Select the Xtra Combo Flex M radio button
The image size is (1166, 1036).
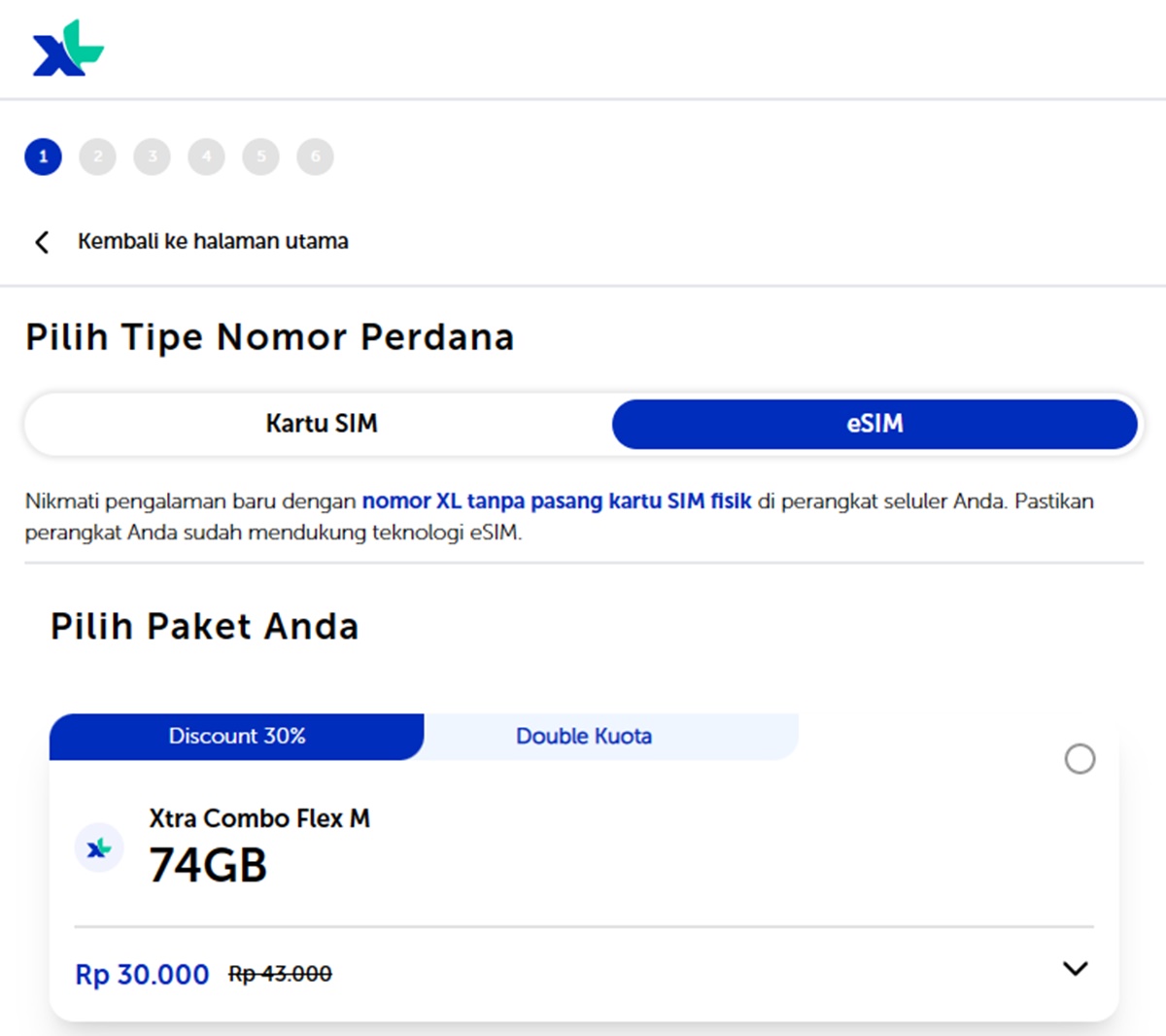(x=1080, y=759)
